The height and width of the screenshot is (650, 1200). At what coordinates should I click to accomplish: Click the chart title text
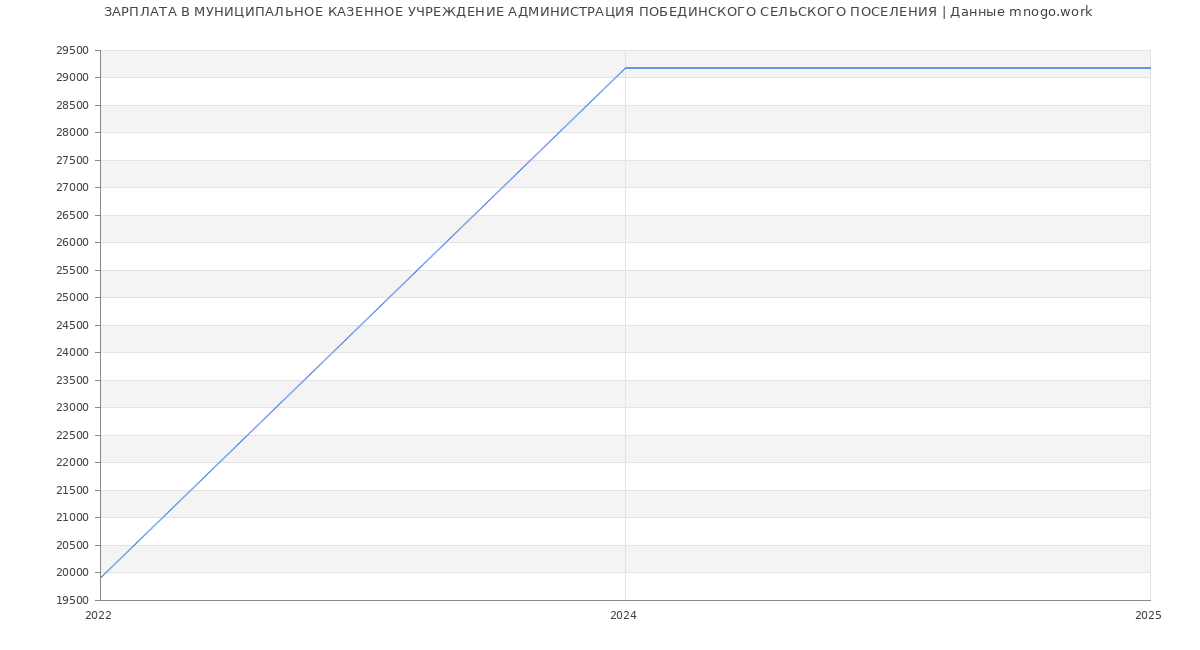(598, 12)
